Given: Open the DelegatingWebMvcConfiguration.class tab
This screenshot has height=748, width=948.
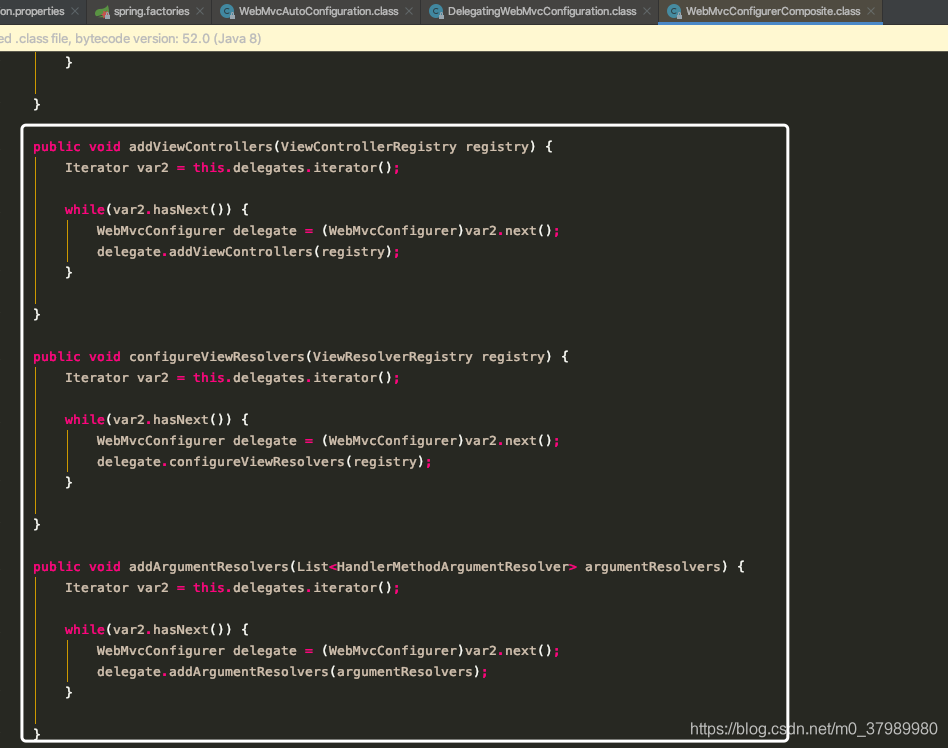Looking at the screenshot, I should [542, 11].
